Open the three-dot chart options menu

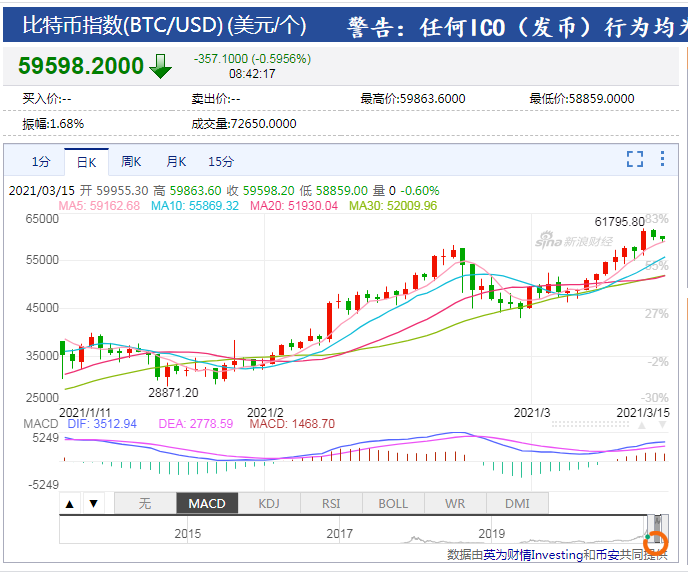[662, 159]
